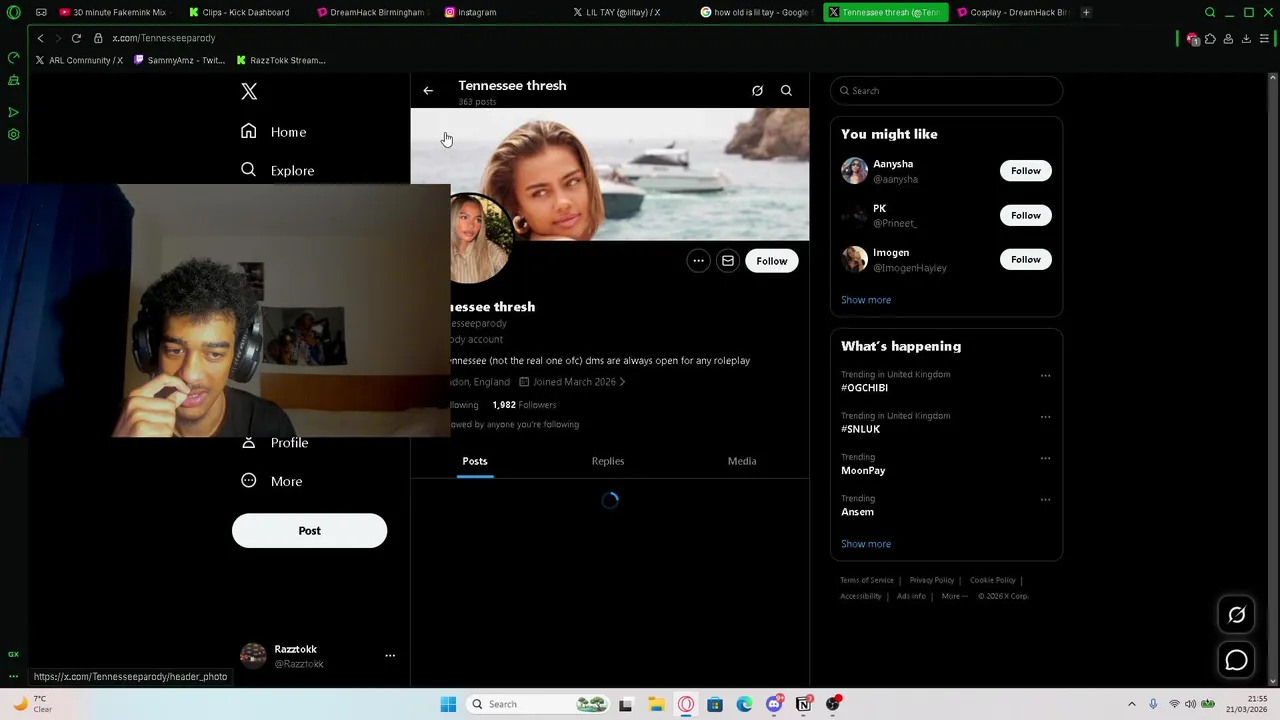Click the Grok icon in profile header
This screenshot has width=1280, height=720.
pos(757,91)
